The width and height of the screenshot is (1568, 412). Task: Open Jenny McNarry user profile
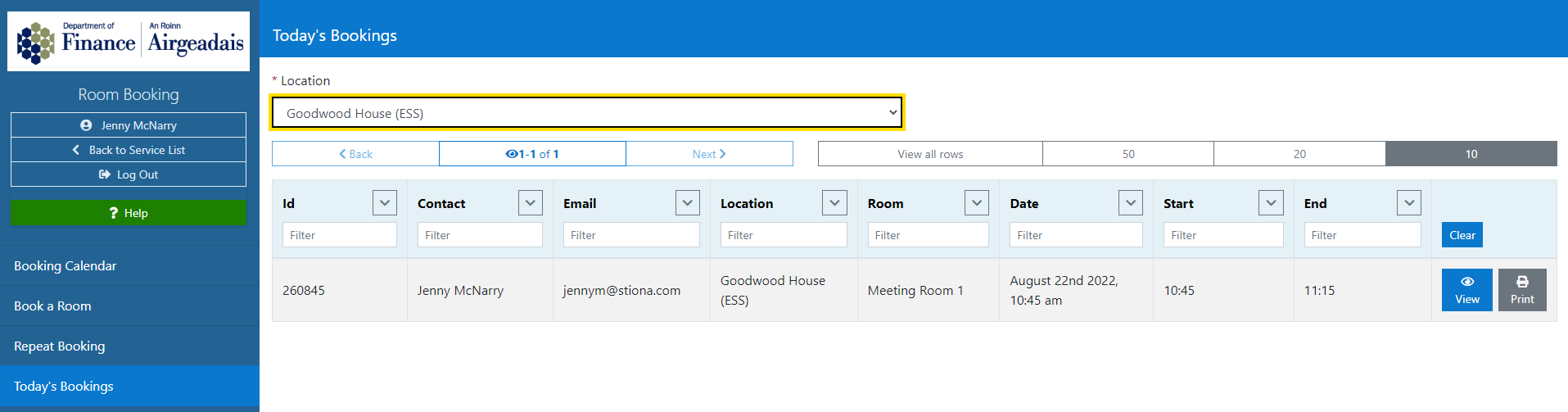point(129,125)
